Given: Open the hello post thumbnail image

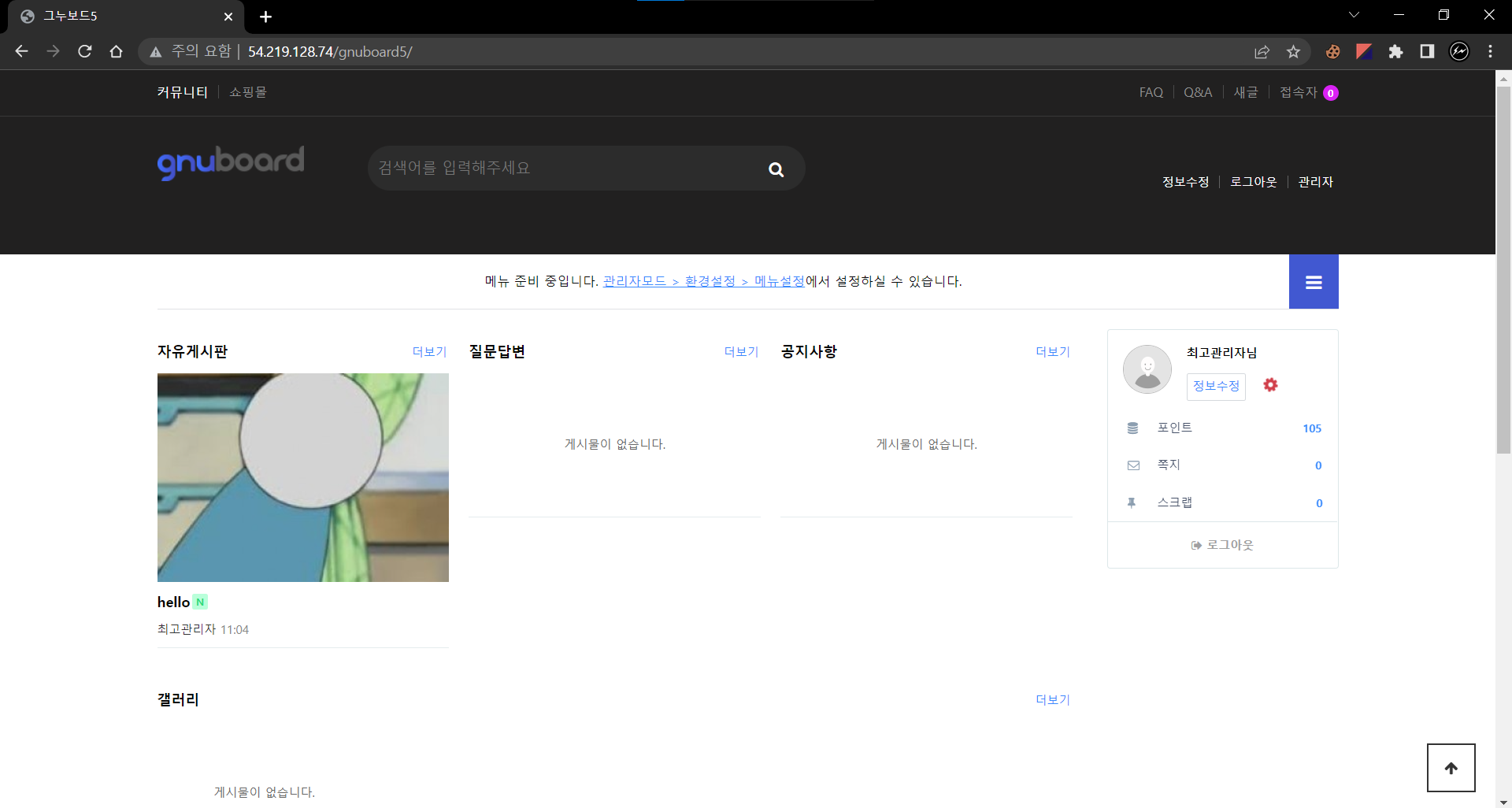Looking at the screenshot, I should coord(303,477).
